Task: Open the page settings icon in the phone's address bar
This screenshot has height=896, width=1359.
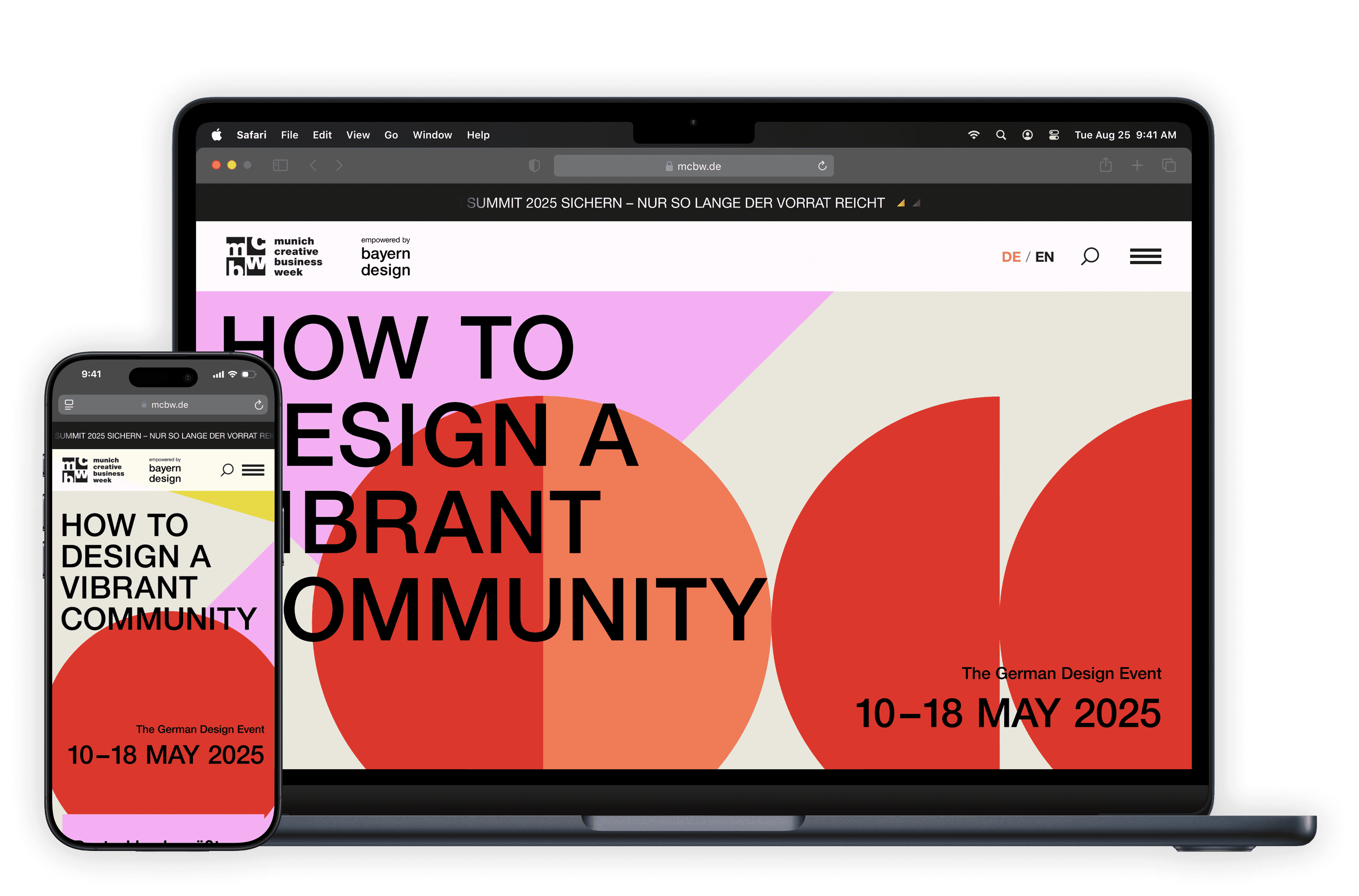Action: click(x=69, y=404)
